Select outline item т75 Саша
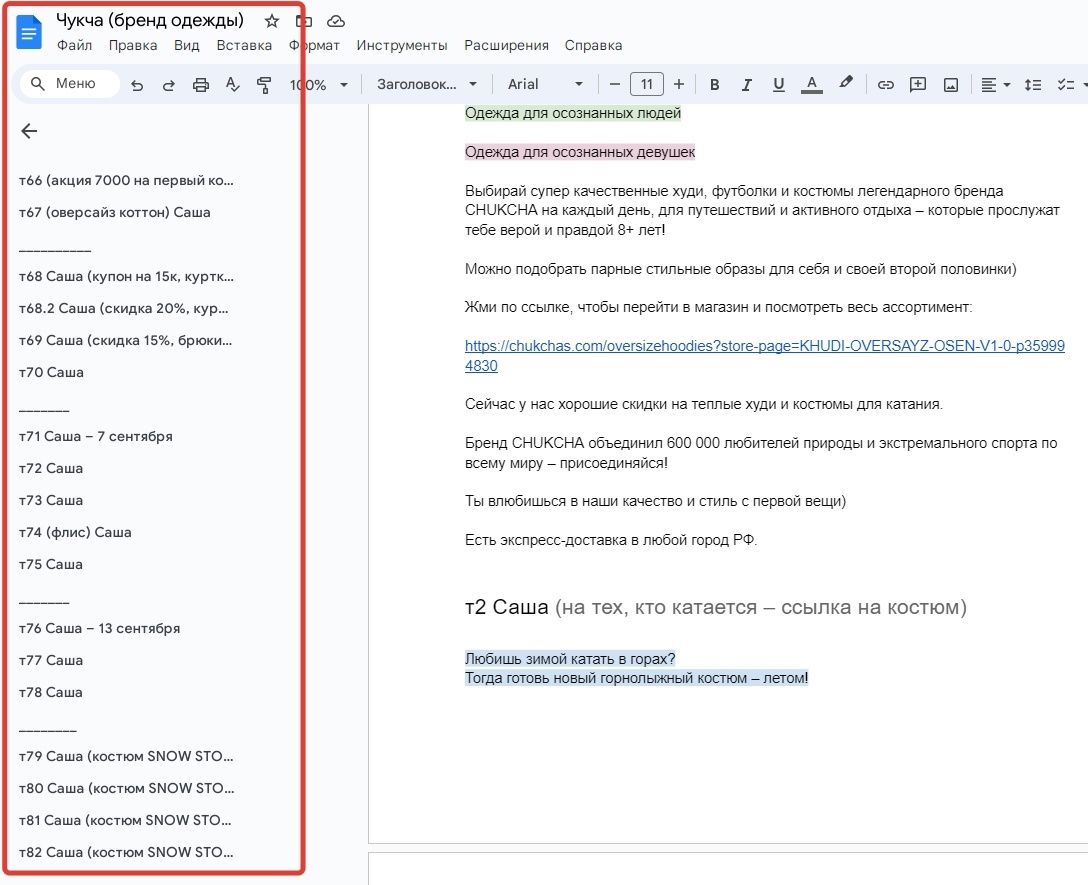Viewport: 1088px width, 885px height. tap(51, 564)
